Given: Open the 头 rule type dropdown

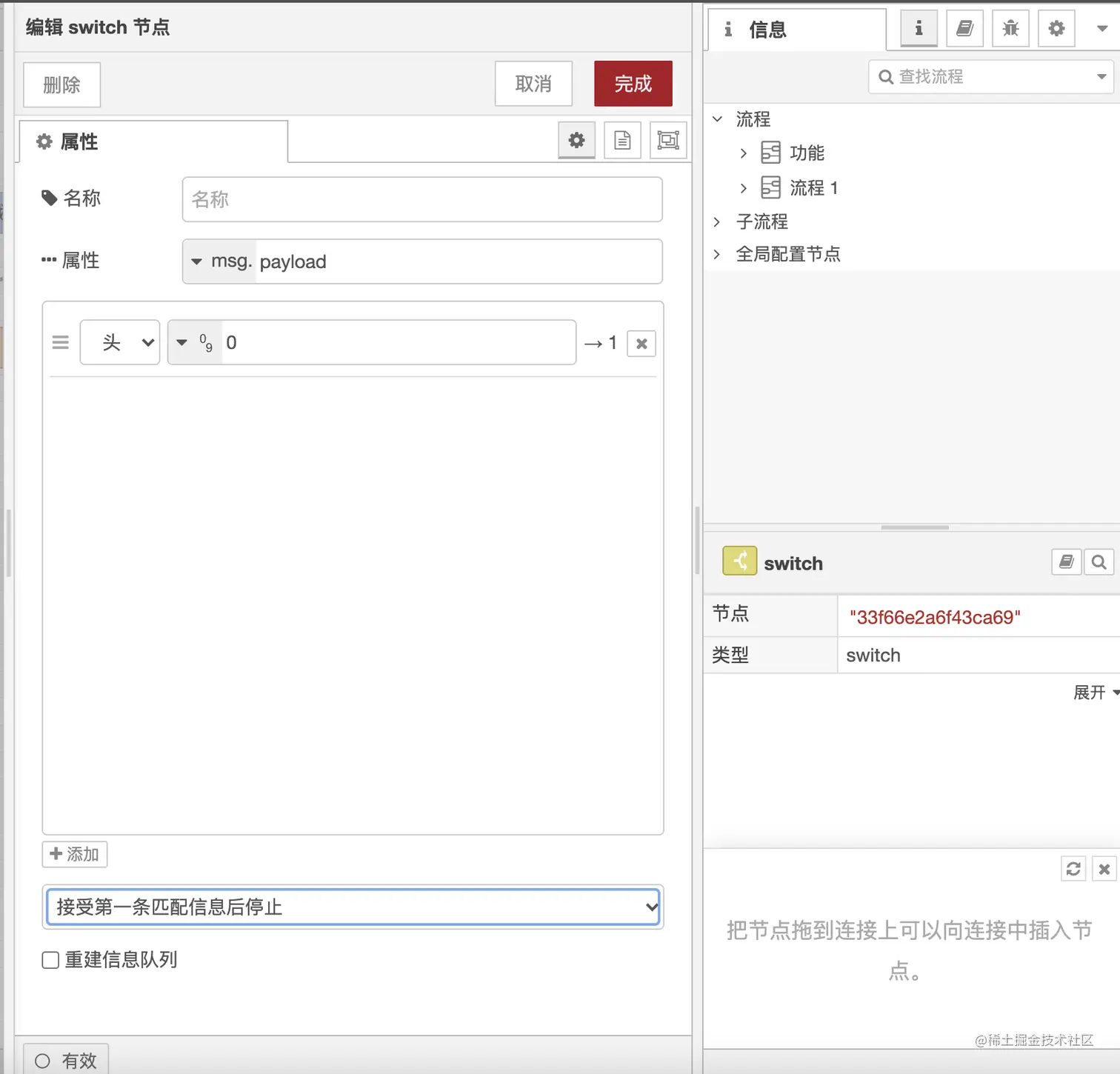Looking at the screenshot, I should (x=120, y=342).
